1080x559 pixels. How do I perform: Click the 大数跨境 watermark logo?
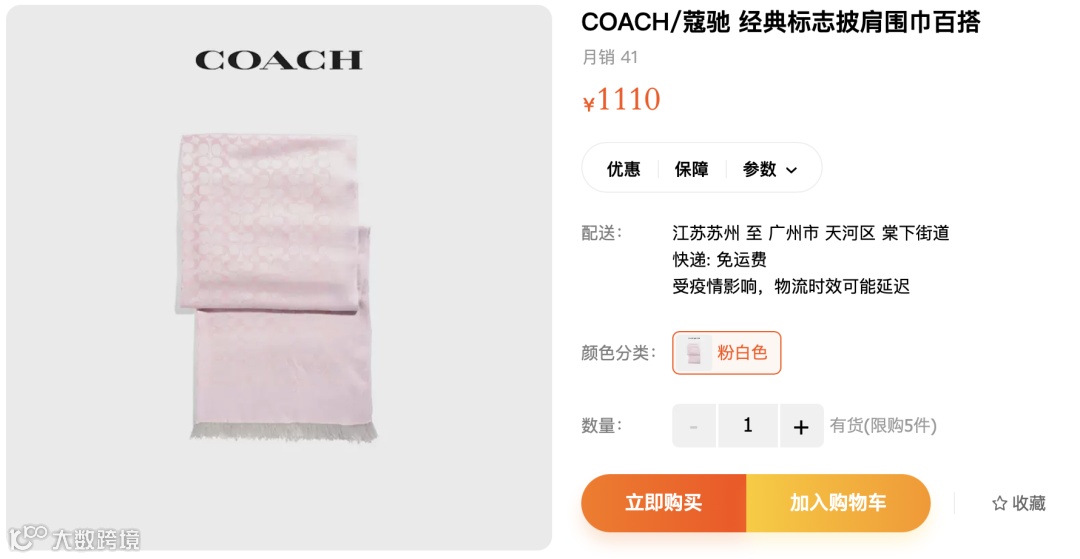click(74, 538)
